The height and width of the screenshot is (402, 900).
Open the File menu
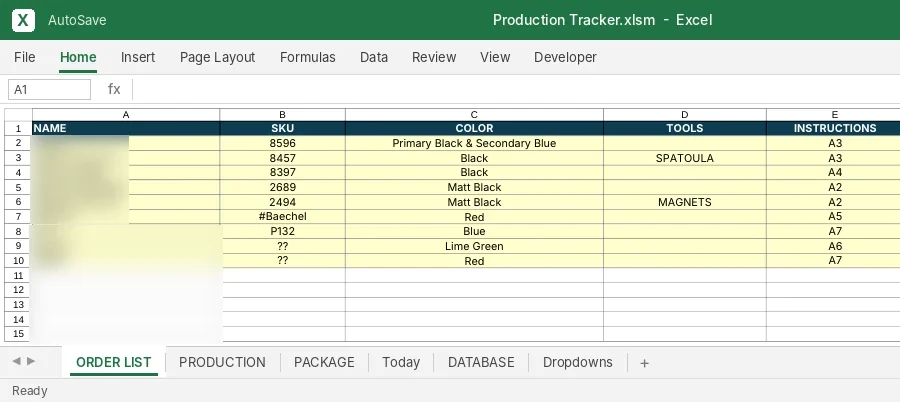point(25,57)
